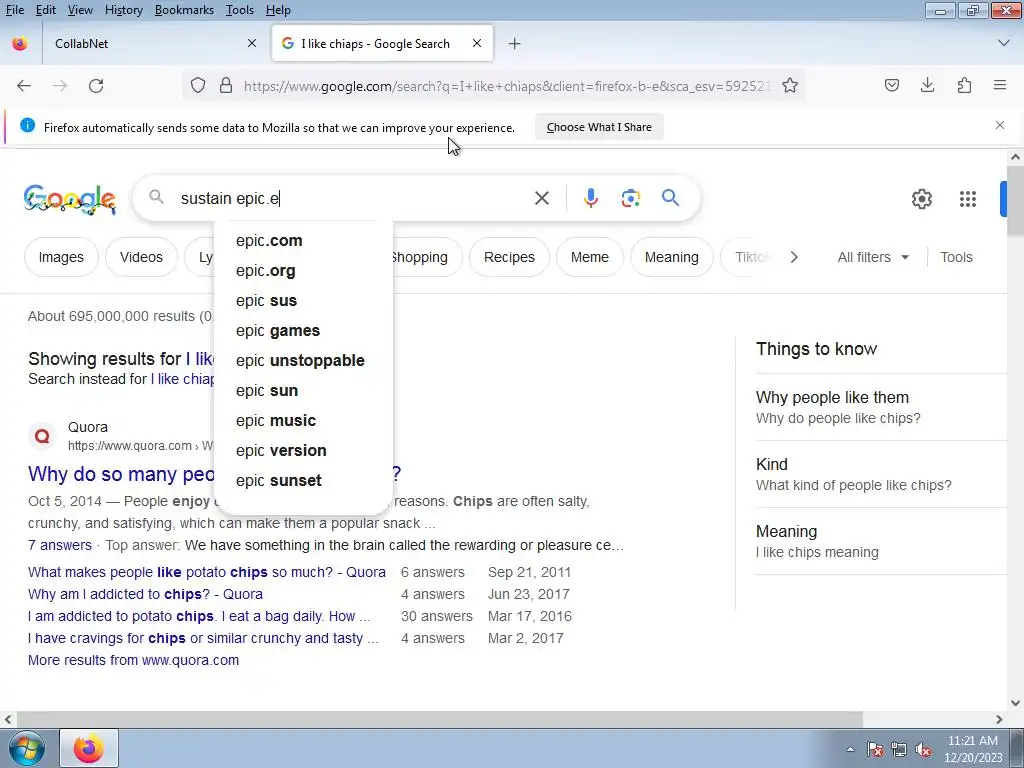This screenshot has height=768, width=1024.
Task: Open the Extensions puzzle icon
Action: [x=964, y=85]
